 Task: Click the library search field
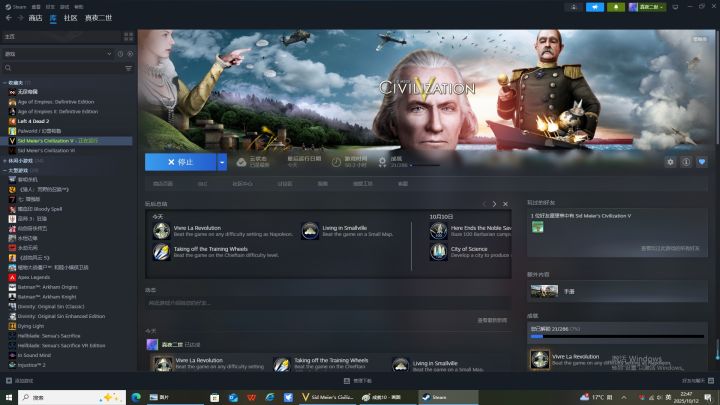pyautogui.click(x=62, y=68)
